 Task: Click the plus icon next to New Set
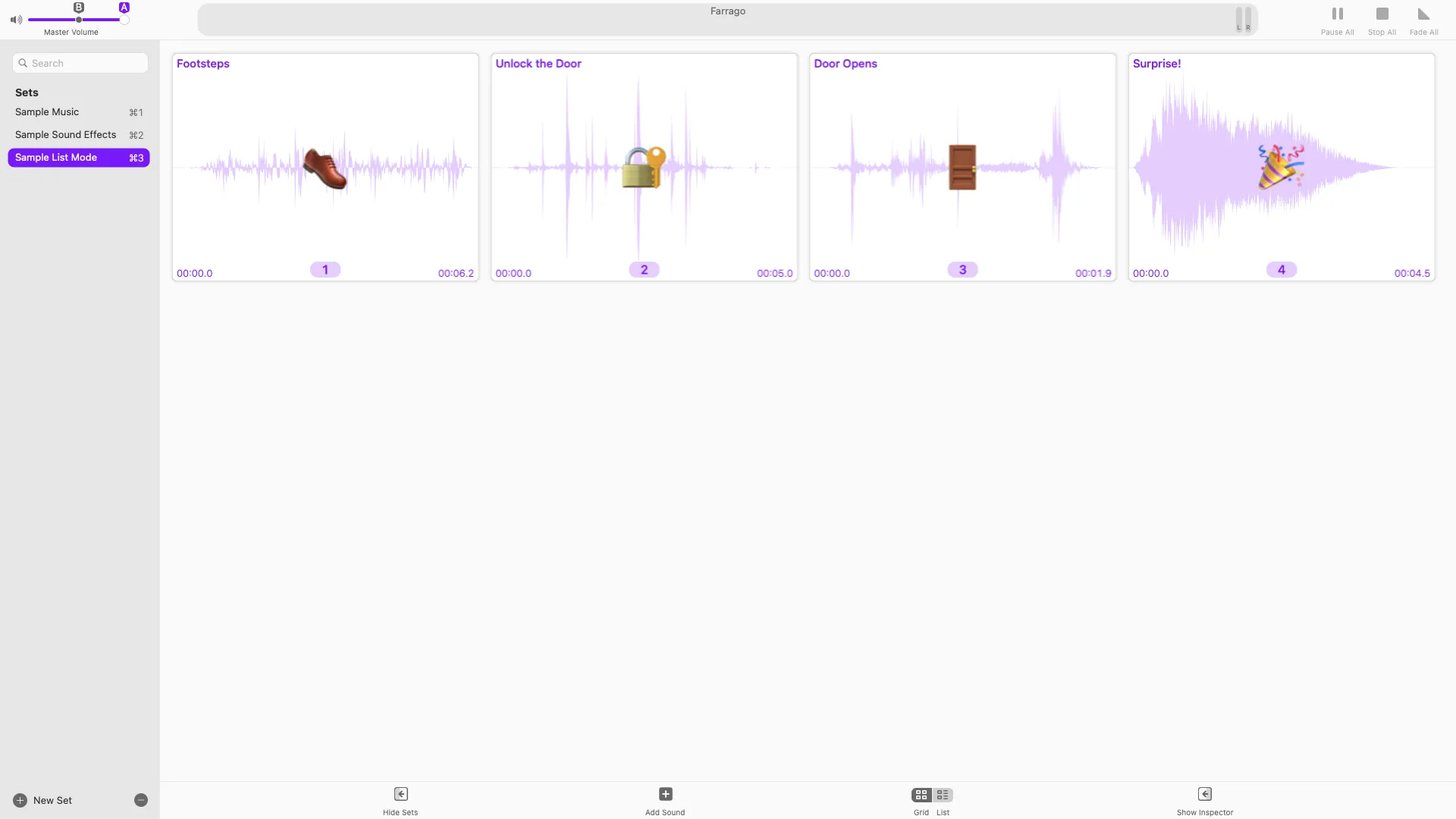(20, 800)
